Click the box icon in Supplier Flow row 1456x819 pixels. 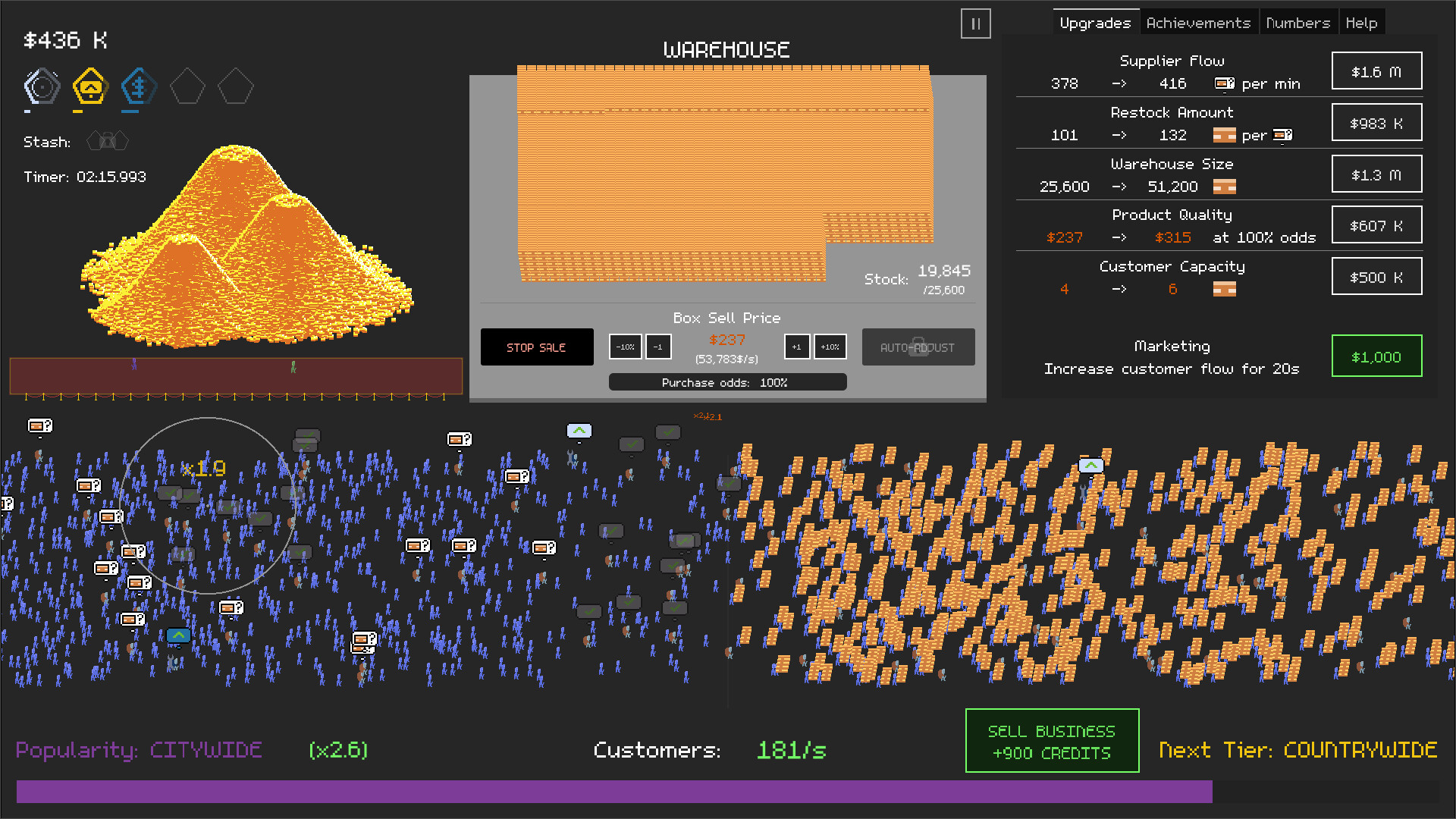1224,83
